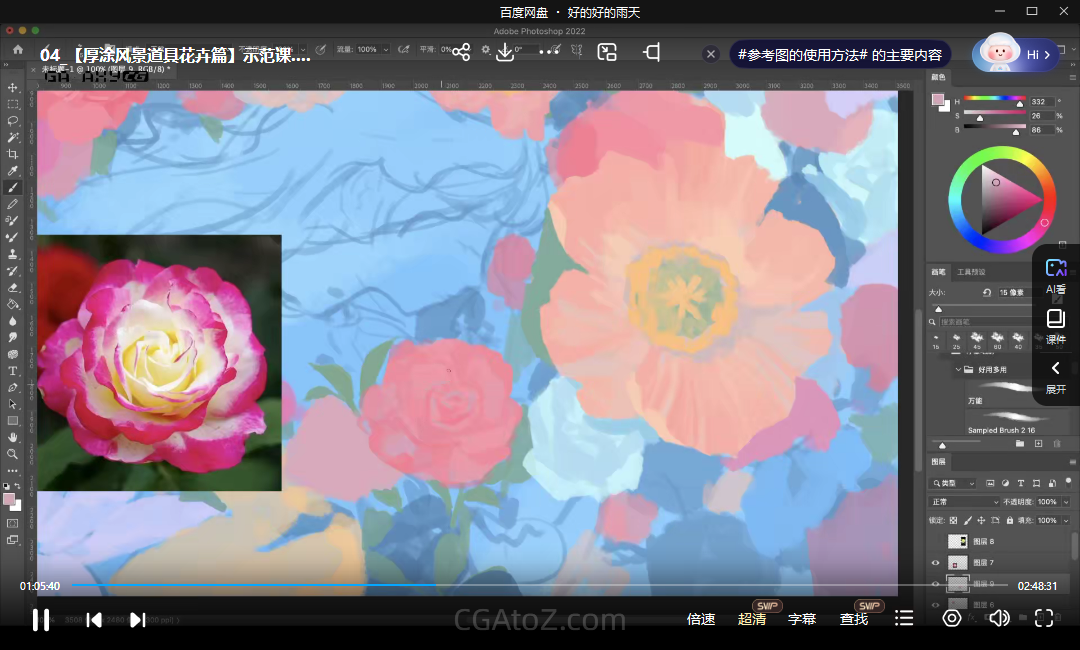
Task: Select the Move tool in Photoshop toolbar
Action: 13,88
